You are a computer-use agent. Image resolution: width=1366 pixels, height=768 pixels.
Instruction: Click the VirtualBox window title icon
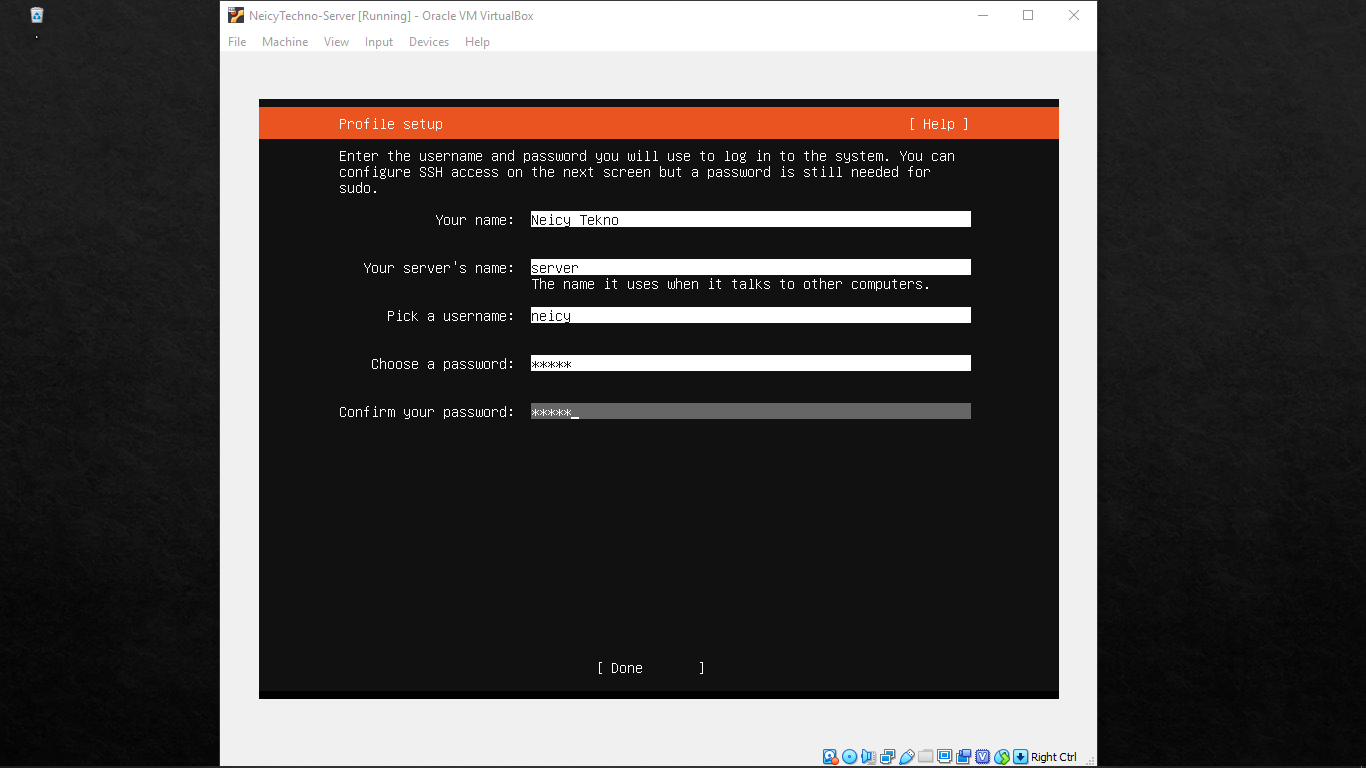(236, 15)
